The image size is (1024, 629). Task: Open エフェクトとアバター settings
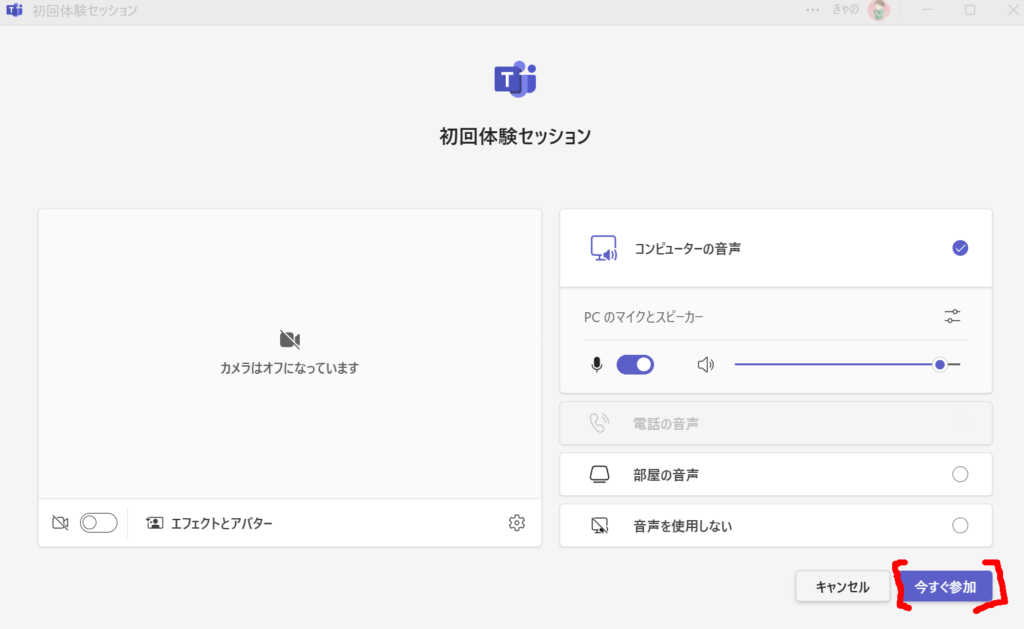(x=209, y=523)
